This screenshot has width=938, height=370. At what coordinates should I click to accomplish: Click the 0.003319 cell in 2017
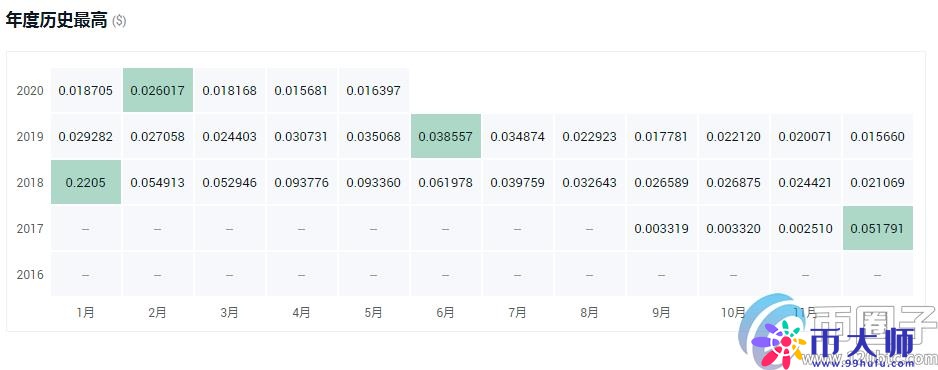coord(662,228)
